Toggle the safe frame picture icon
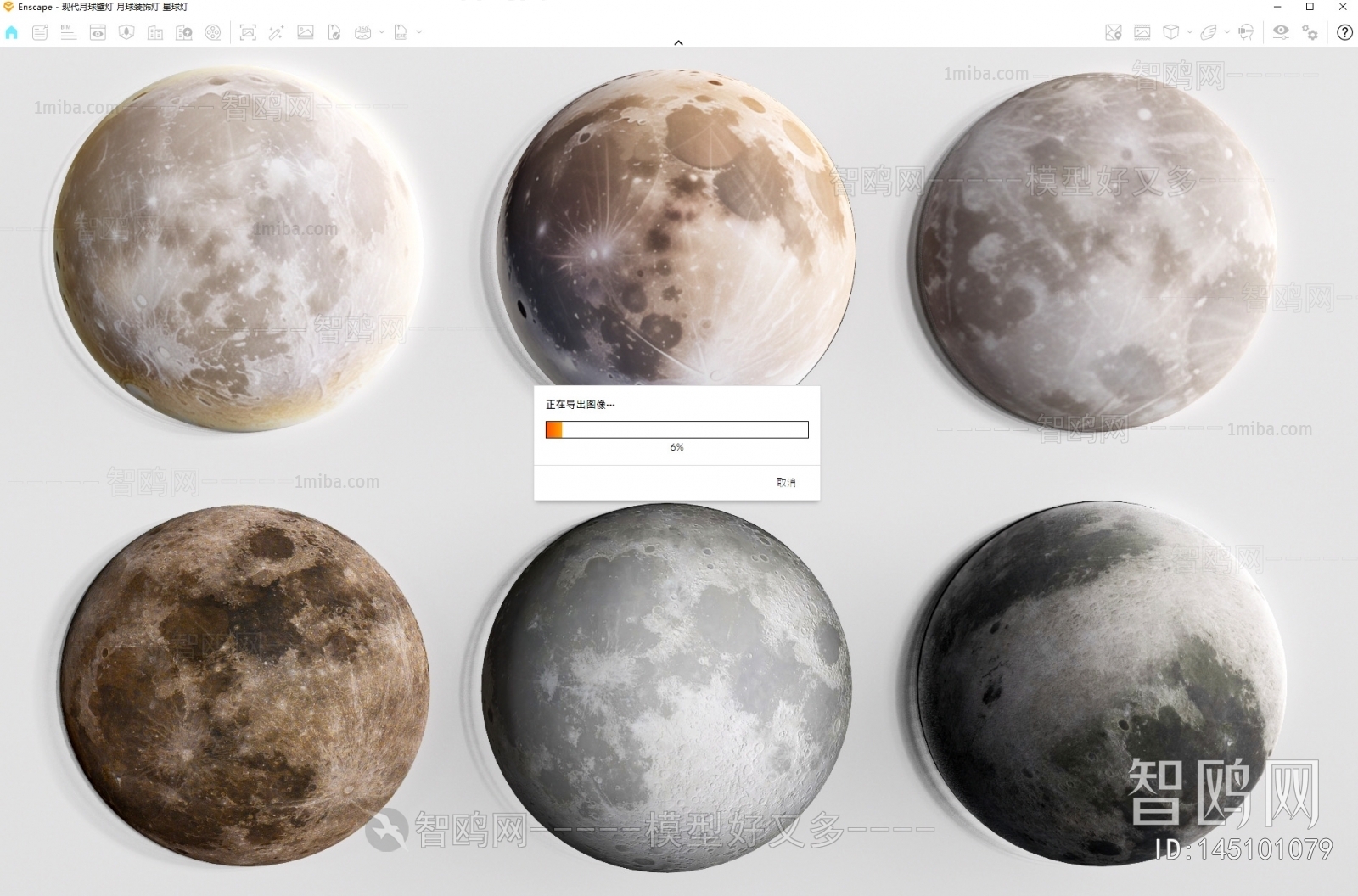Viewport: 1358px width, 896px height. 1142,32
